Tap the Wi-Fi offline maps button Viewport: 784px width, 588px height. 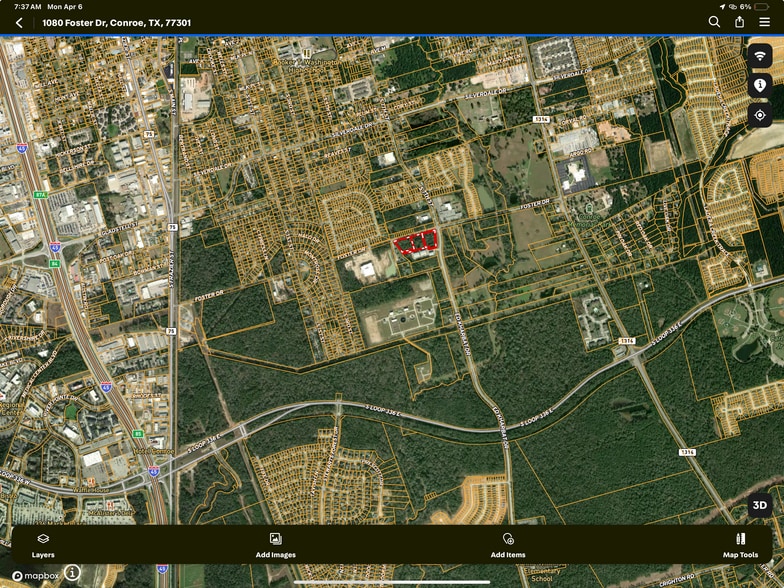(760, 56)
